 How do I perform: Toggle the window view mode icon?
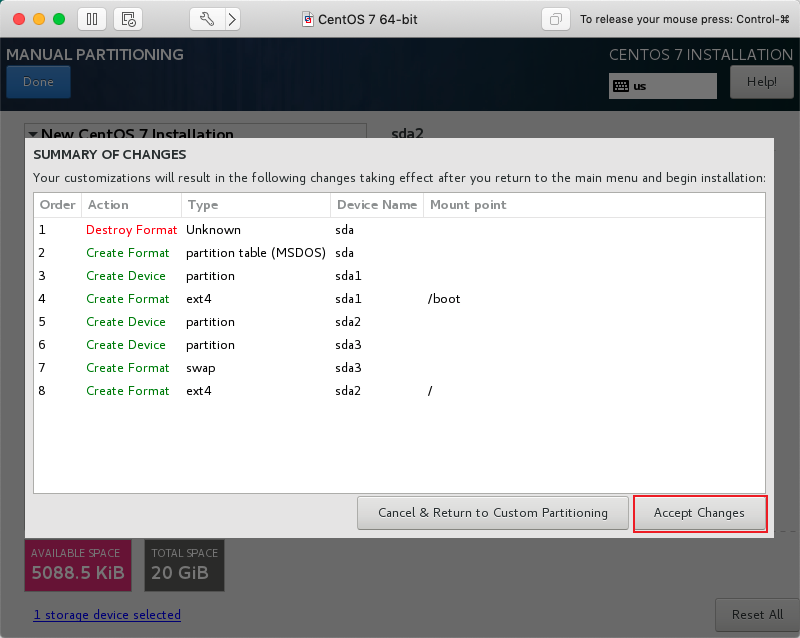pos(556,19)
